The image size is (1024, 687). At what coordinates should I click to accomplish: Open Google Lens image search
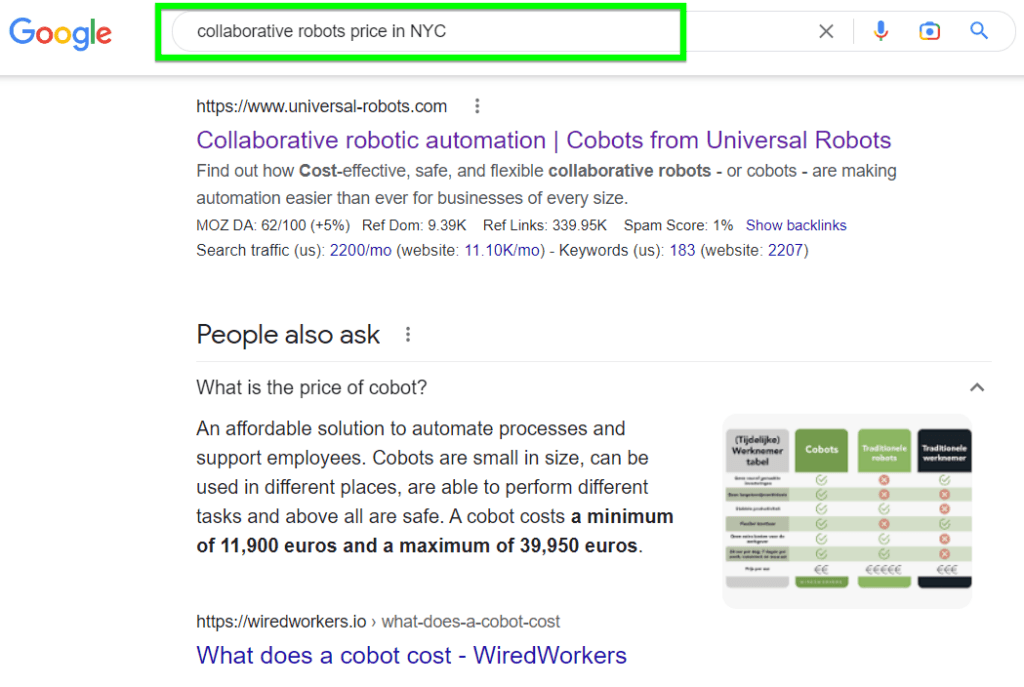[x=930, y=31]
